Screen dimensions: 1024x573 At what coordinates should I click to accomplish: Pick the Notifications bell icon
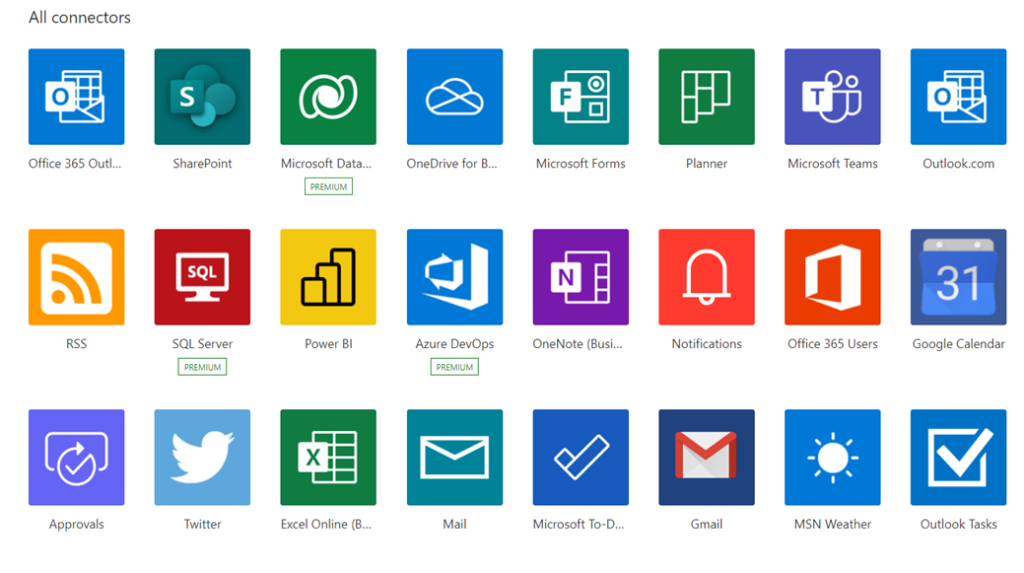coord(707,277)
